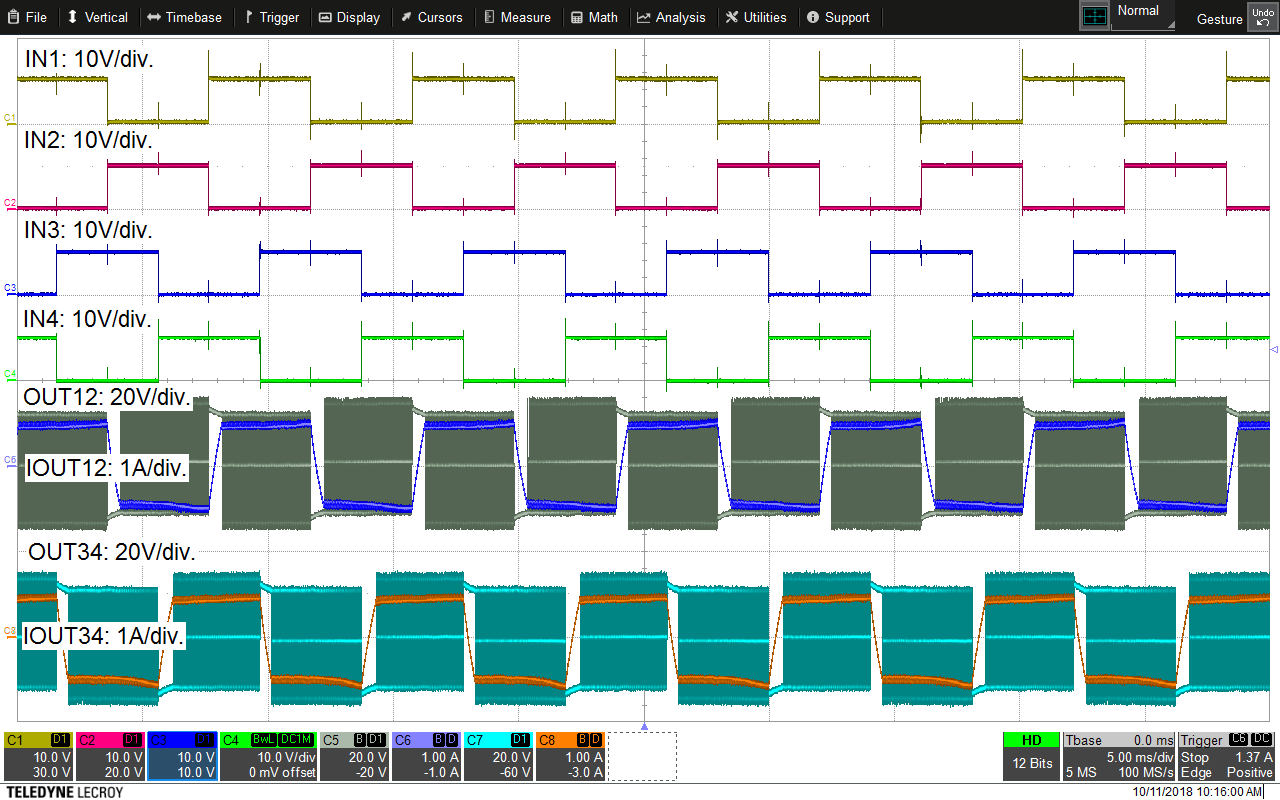Screen dimensions: 1280x800
Task: Toggle the C4 channel descriptor box
Action: [x=268, y=756]
